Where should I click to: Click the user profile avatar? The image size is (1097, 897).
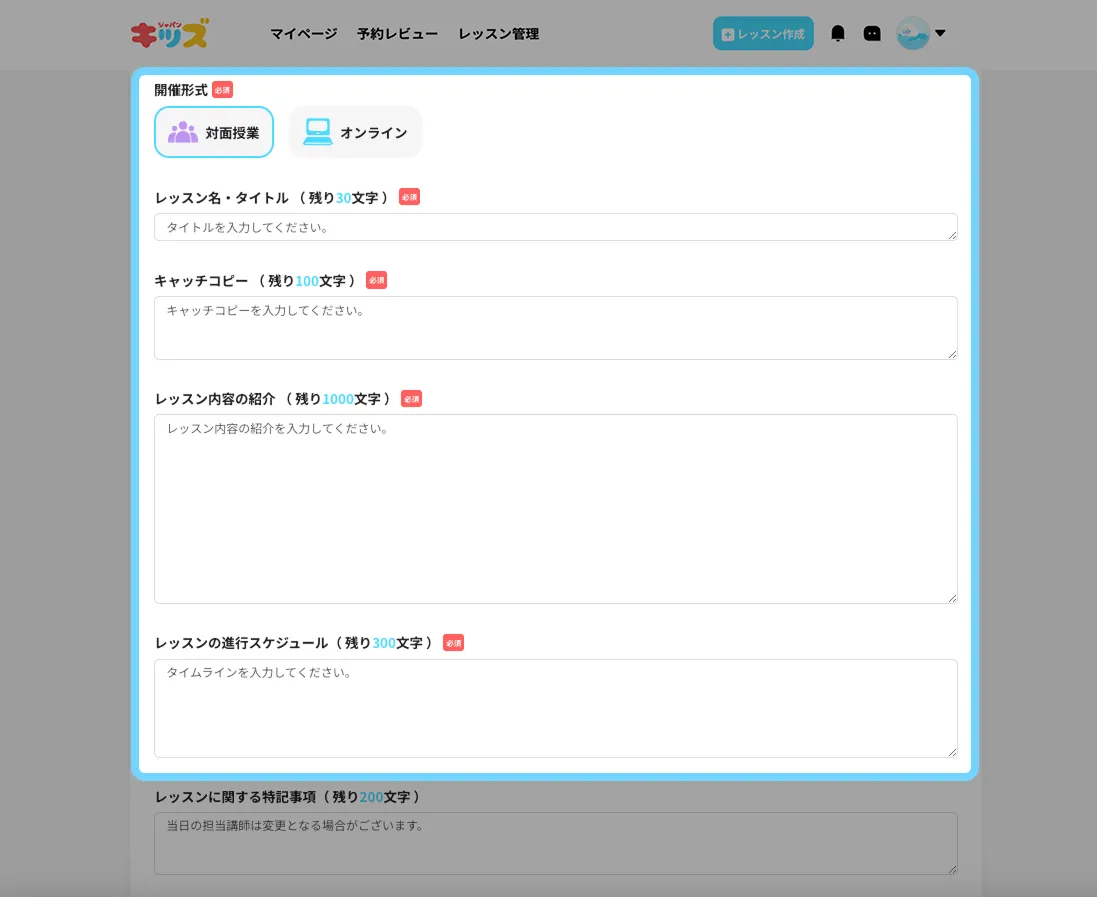913,34
